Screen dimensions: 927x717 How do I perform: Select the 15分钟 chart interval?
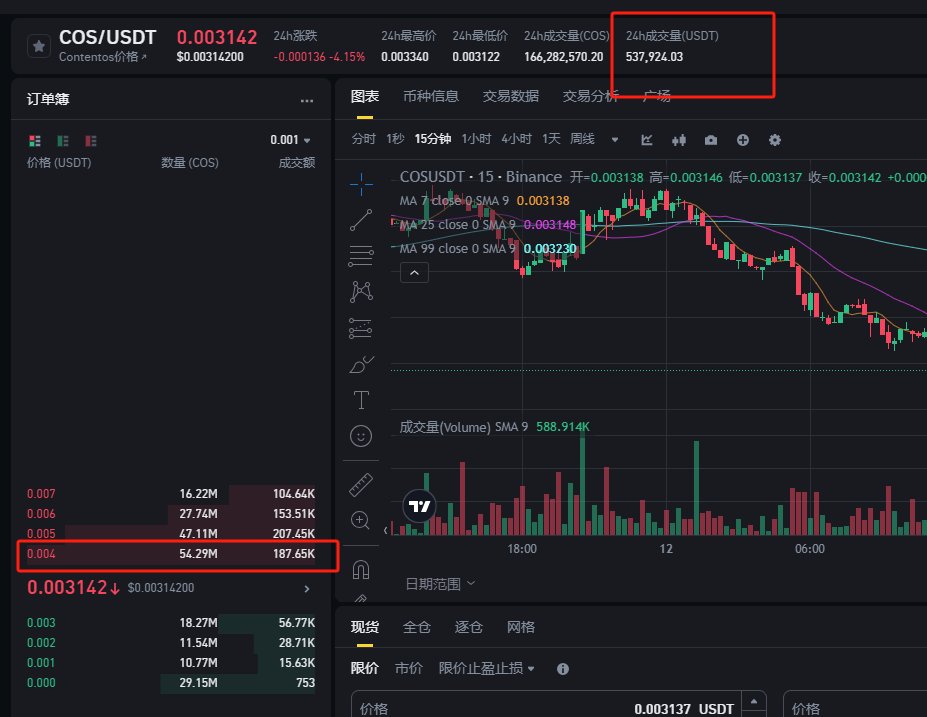(433, 139)
